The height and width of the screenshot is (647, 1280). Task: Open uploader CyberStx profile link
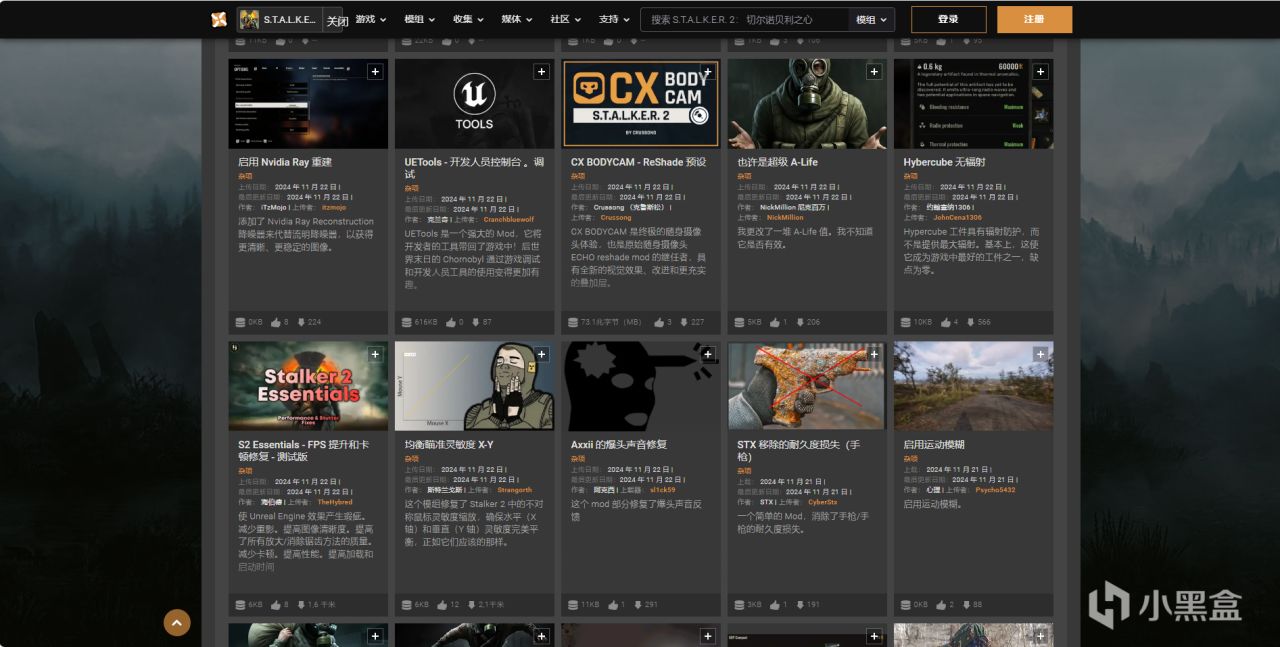(823, 502)
